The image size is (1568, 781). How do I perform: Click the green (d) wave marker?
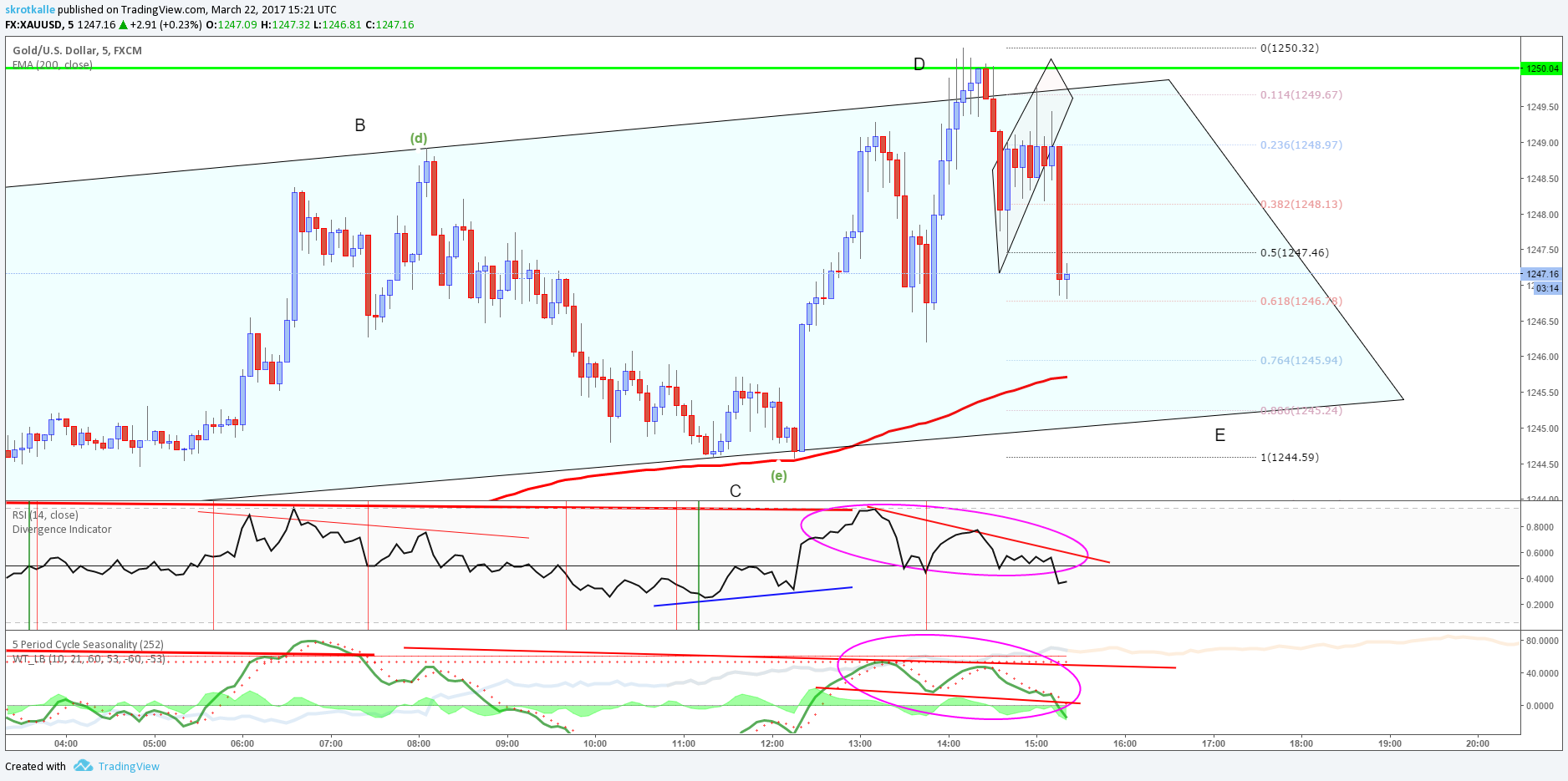tap(419, 139)
